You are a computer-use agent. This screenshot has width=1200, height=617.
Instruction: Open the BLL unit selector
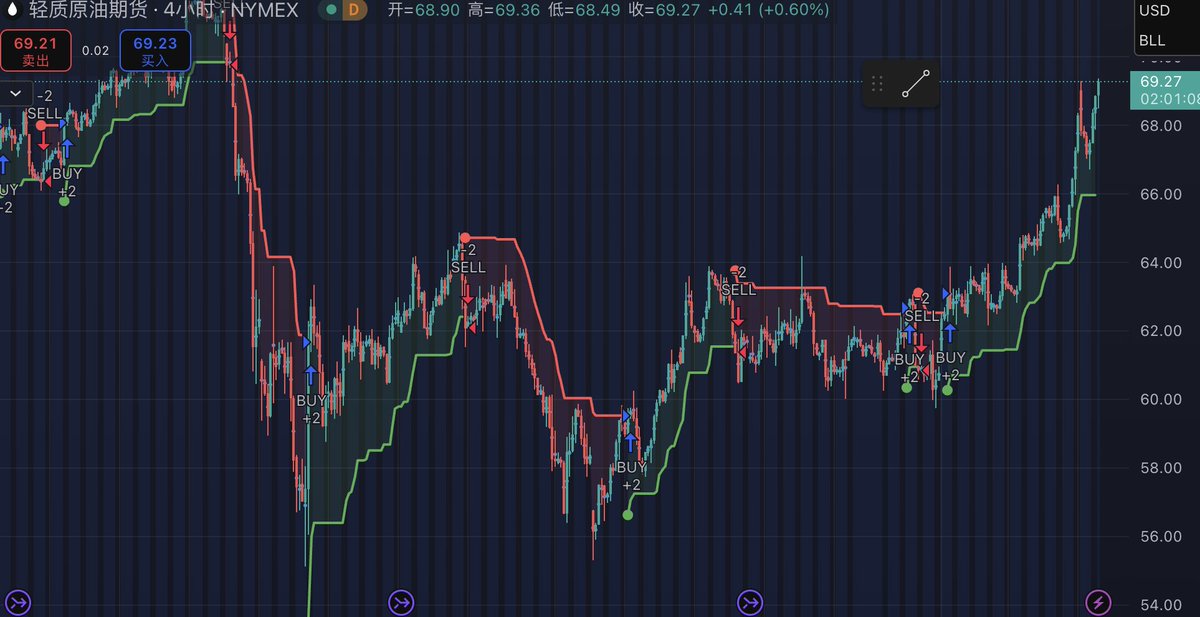(x=1152, y=41)
